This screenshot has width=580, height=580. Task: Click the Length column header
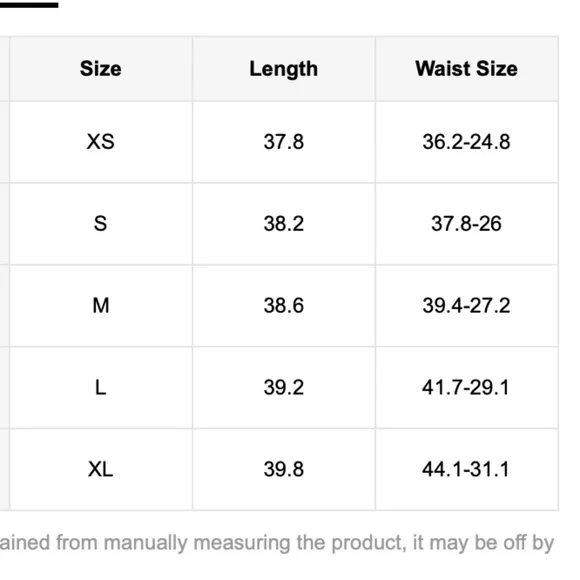[x=284, y=69]
